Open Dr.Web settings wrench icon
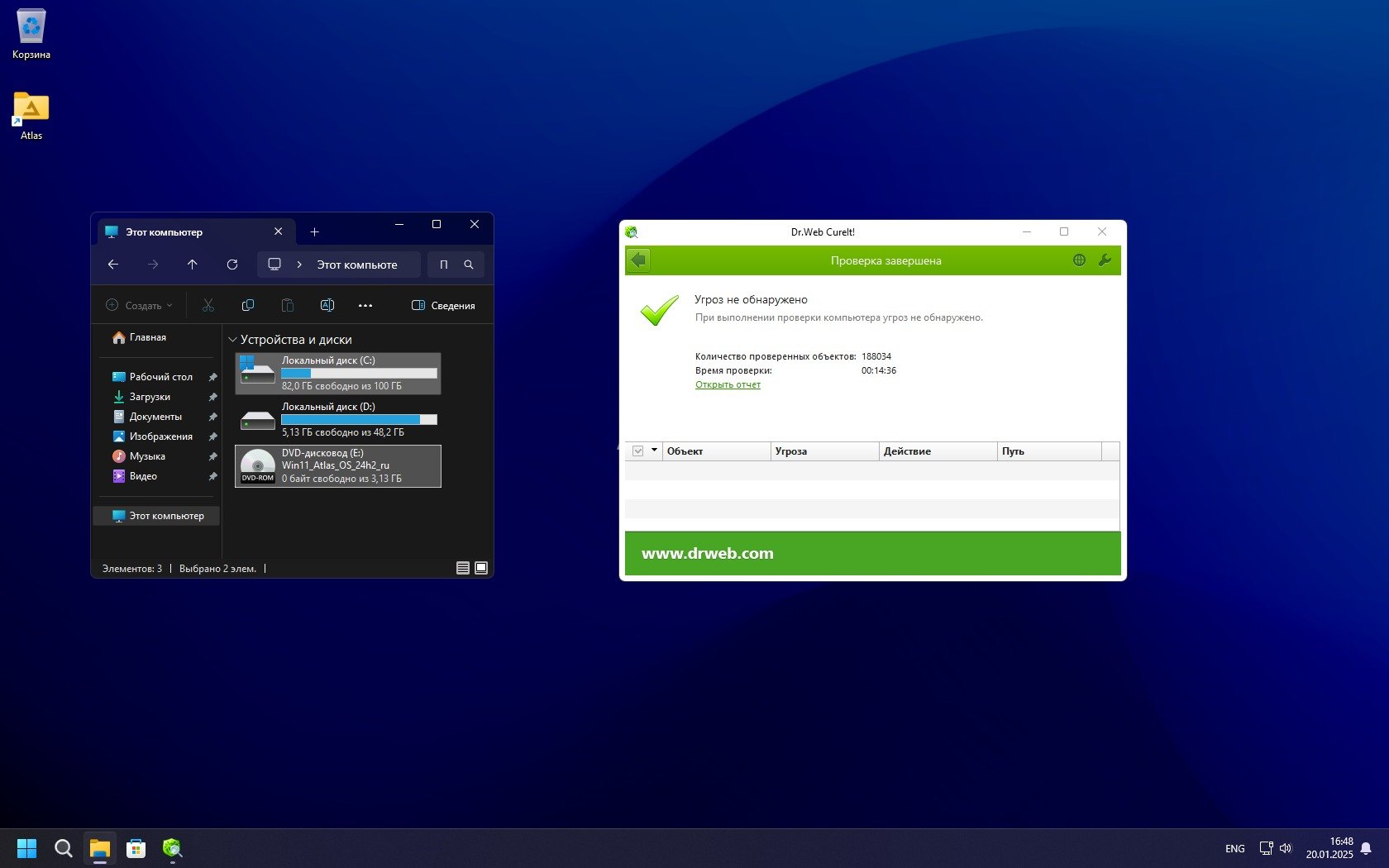The height and width of the screenshot is (868, 1389). [x=1104, y=260]
